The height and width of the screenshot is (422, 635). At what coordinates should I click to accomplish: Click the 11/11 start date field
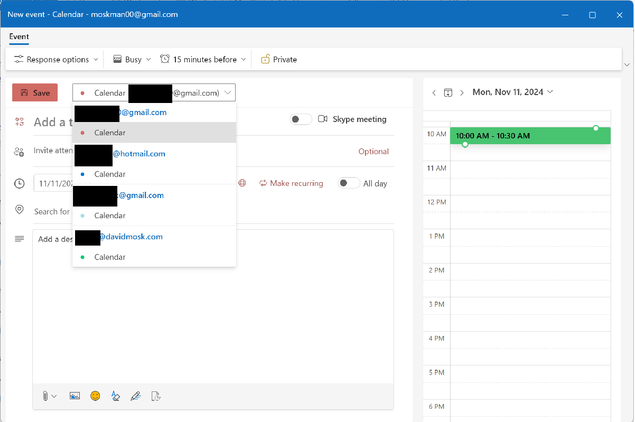53,183
